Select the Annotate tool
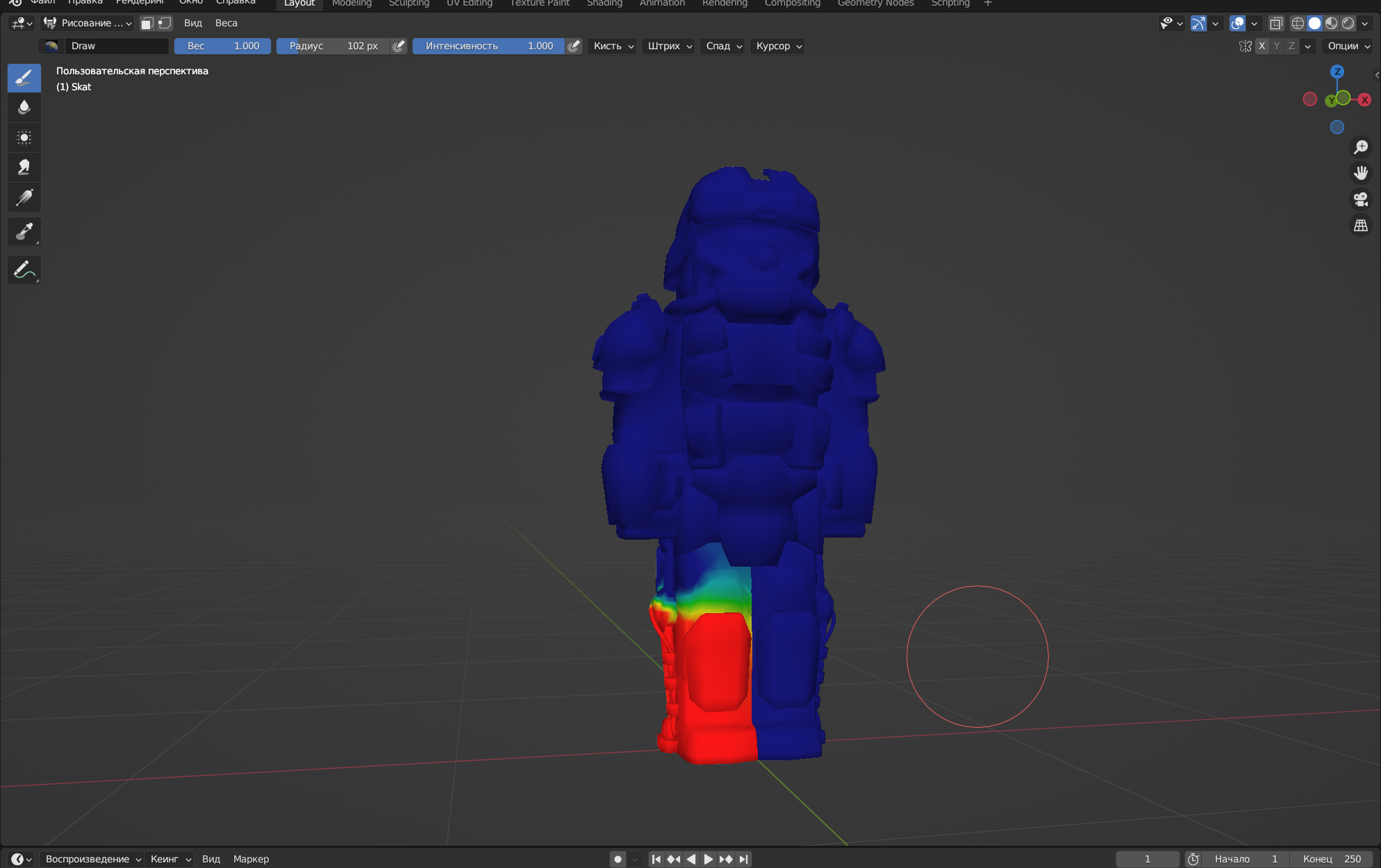 click(24, 269)
